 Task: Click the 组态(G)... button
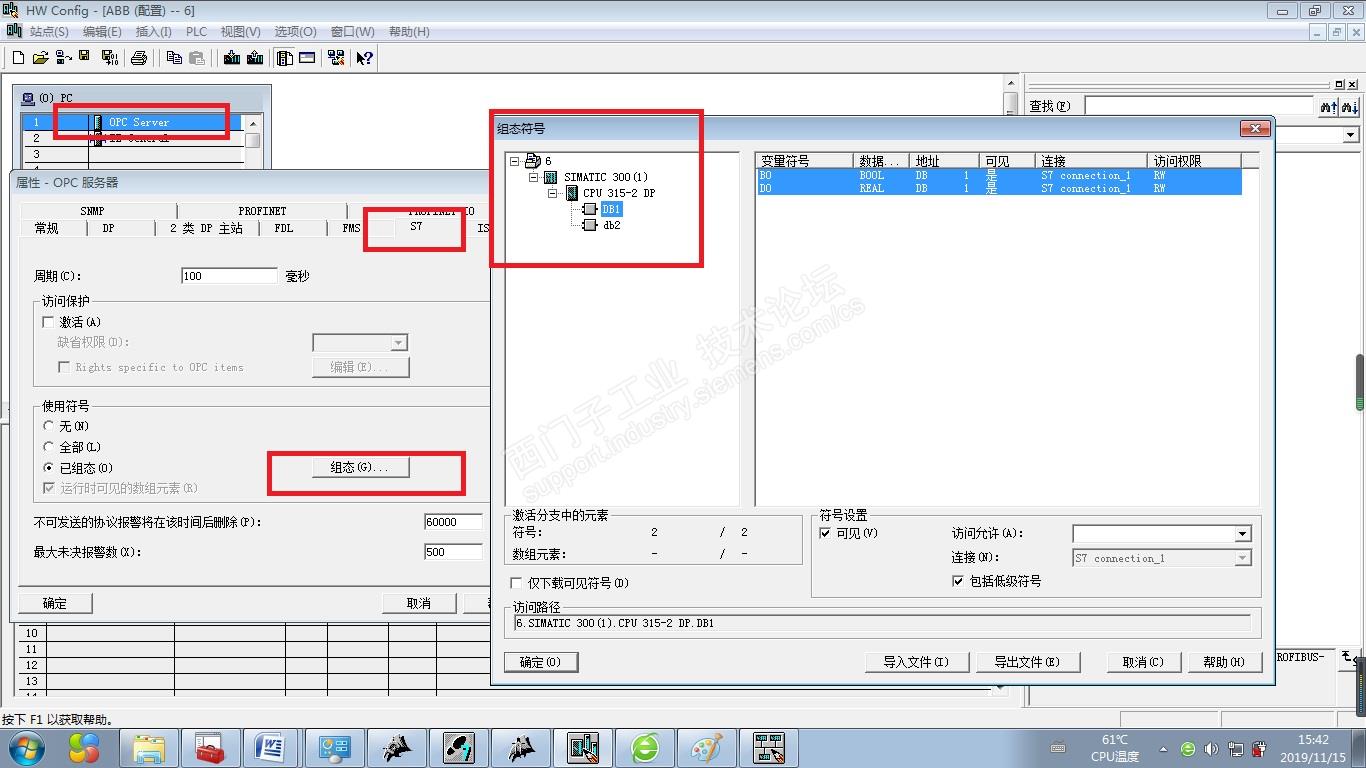click(359, 467)
